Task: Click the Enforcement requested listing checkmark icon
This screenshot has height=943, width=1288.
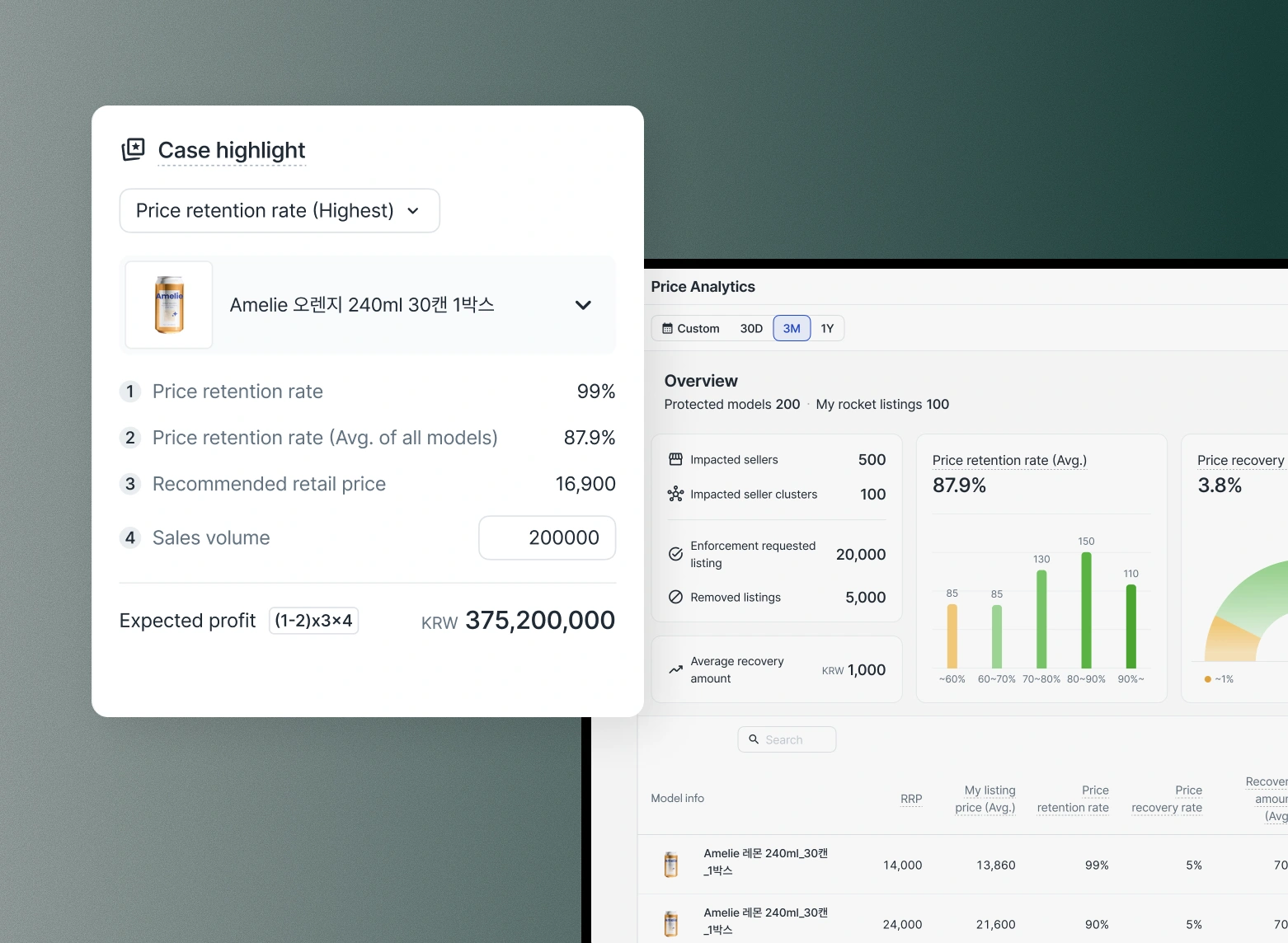Action: (x=675, y=554)
